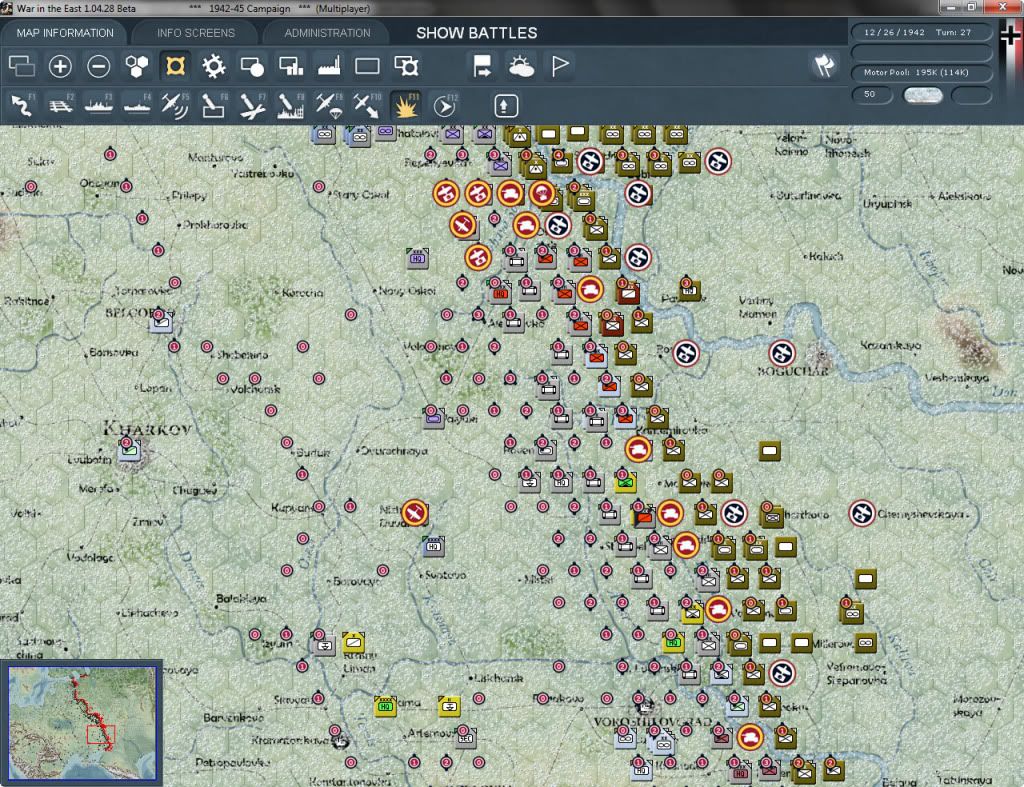Click the Chuguev town label
This screenshot has width=1024, height=787.
coord(195,490)
